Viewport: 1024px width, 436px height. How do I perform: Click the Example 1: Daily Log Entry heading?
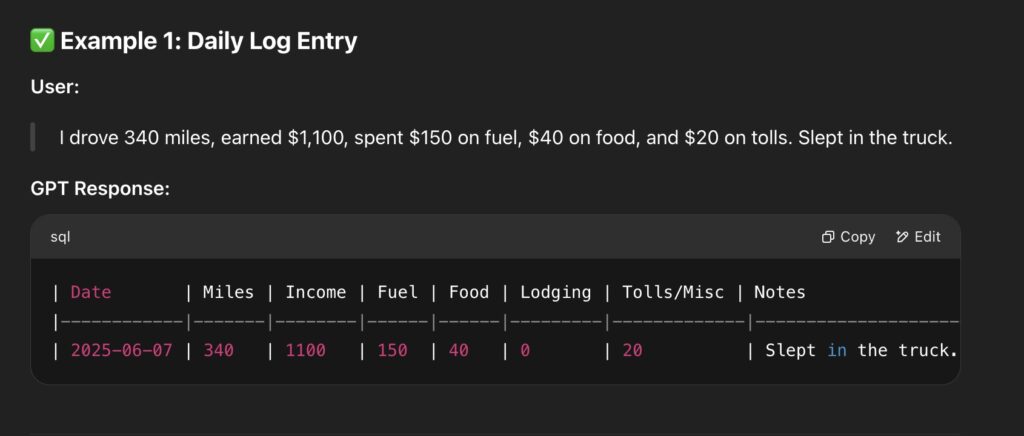pyautogui.click(x=208, y=41)
